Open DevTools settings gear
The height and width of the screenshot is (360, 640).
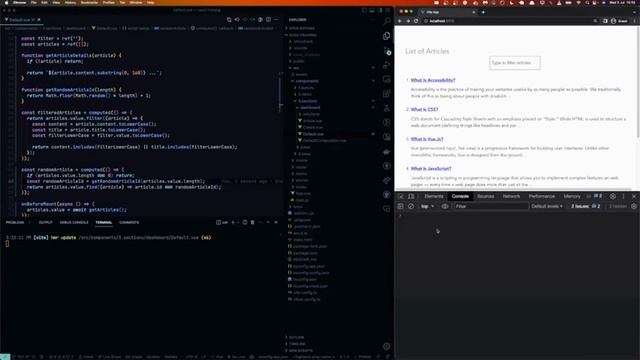point(613,196)
